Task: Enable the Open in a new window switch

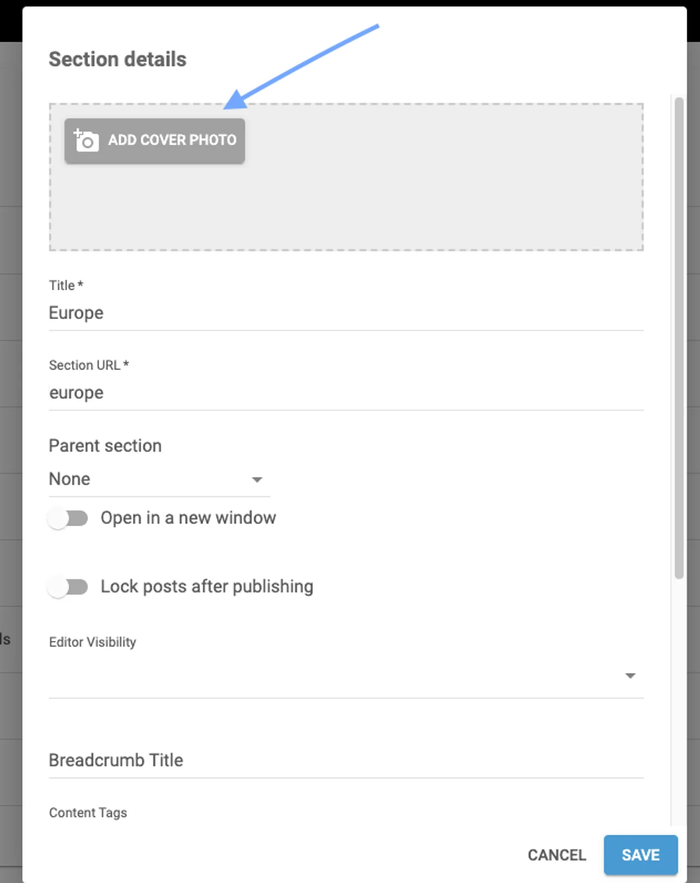Action: [69, 517]
